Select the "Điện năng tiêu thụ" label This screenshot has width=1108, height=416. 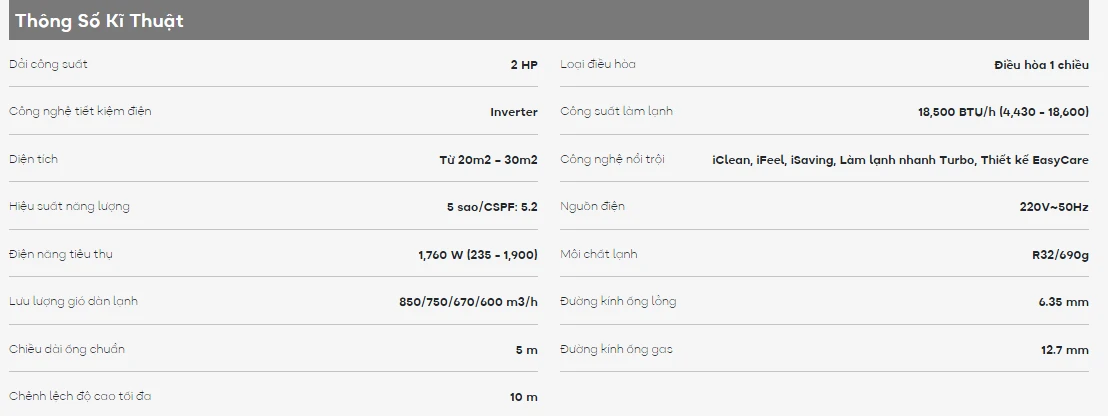tap(60, 254)
